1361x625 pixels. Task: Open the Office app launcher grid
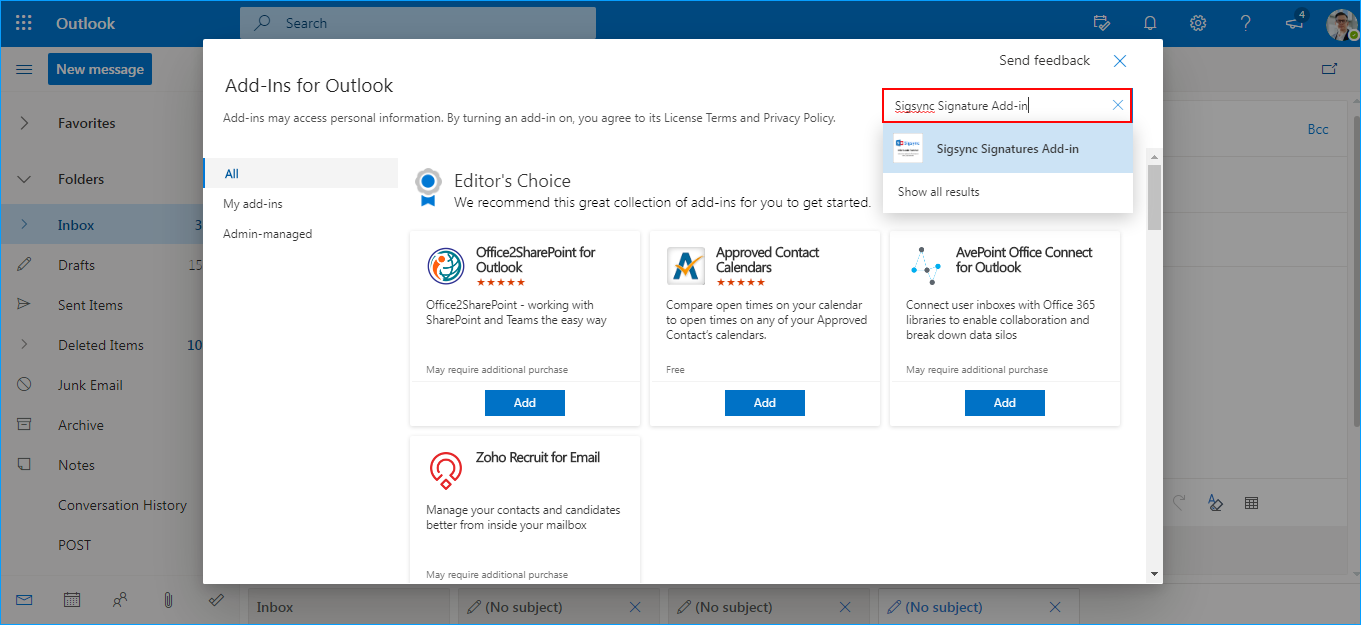pyautogui.click(x=24, y=23)
